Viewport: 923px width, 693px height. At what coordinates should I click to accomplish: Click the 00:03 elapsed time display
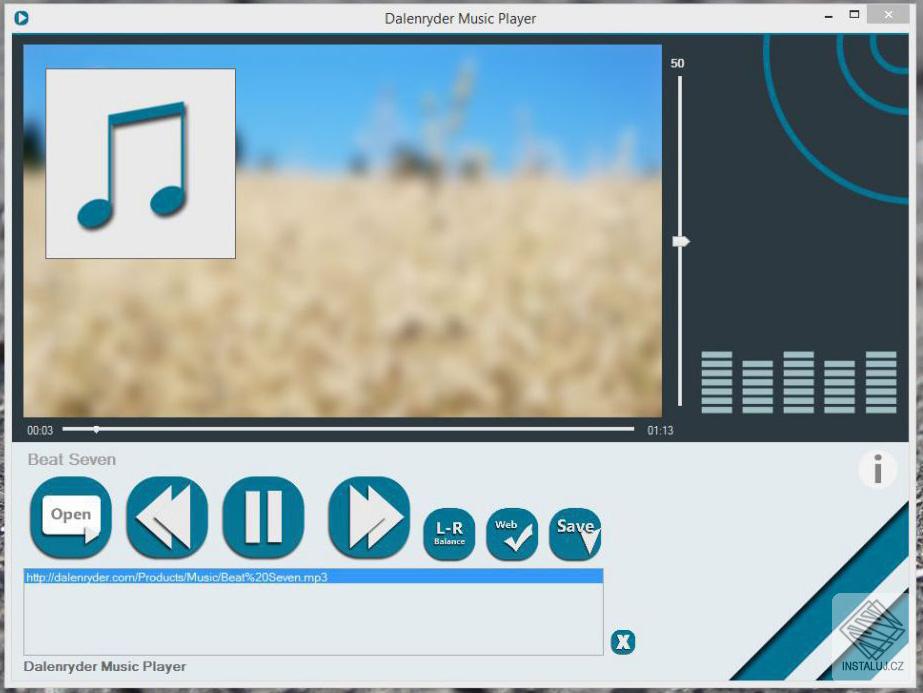pyautogui.click(x=38, y=430)
